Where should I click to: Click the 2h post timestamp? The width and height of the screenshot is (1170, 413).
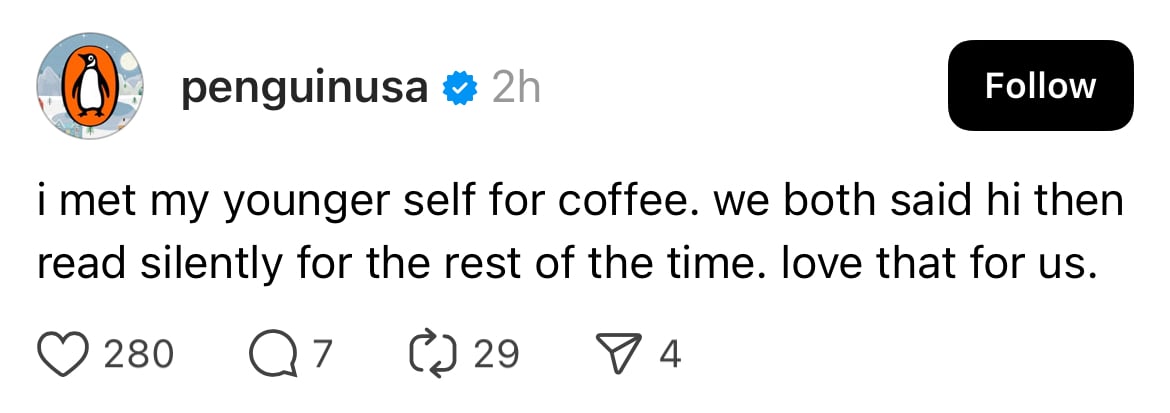point(515,90)
